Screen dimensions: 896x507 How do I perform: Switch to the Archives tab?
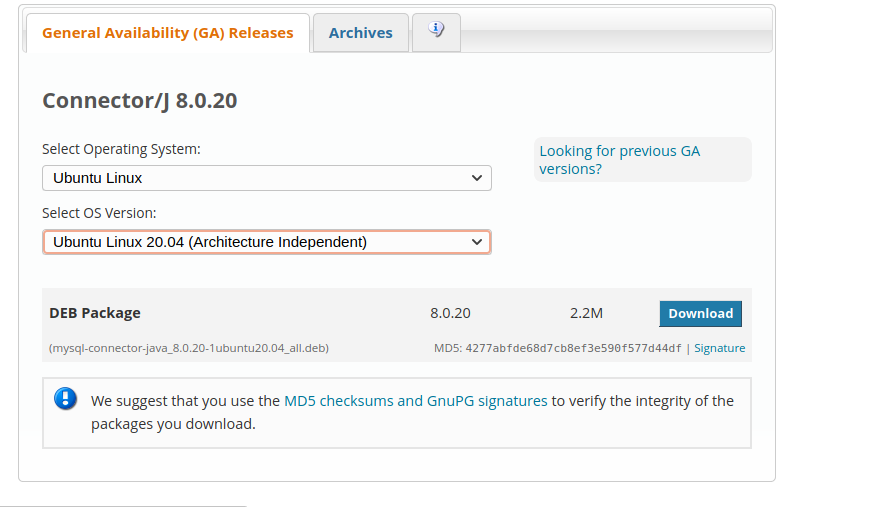click(x=360, y=33)
